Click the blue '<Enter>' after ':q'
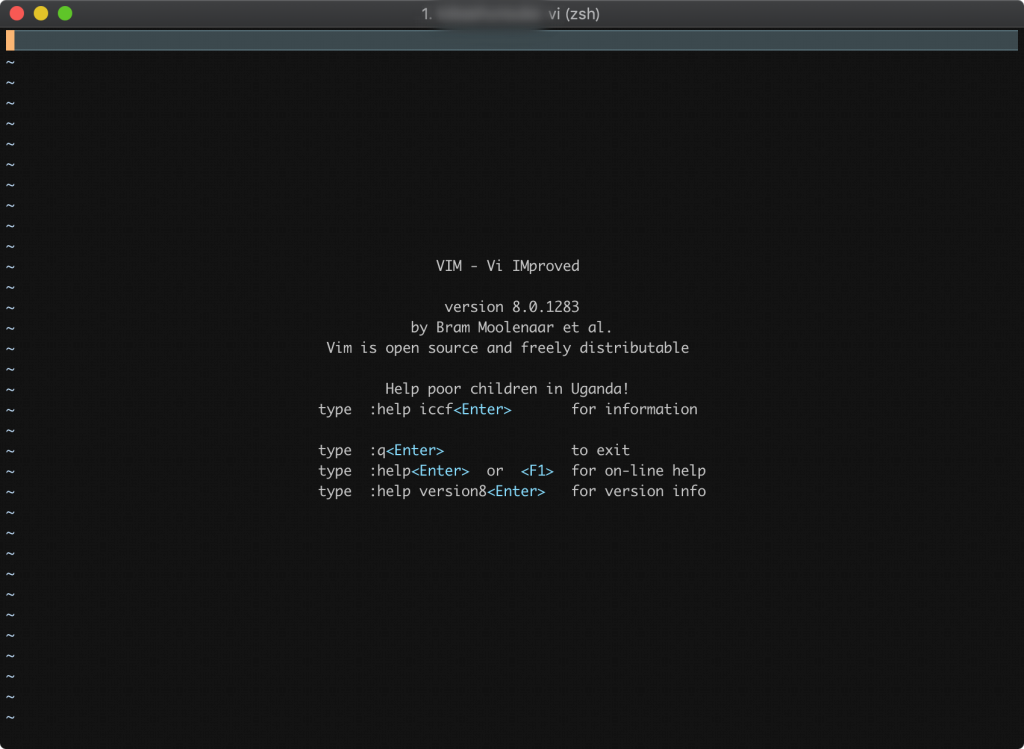This screenshot has height=749, width=1024. click(x=415, y=450)
